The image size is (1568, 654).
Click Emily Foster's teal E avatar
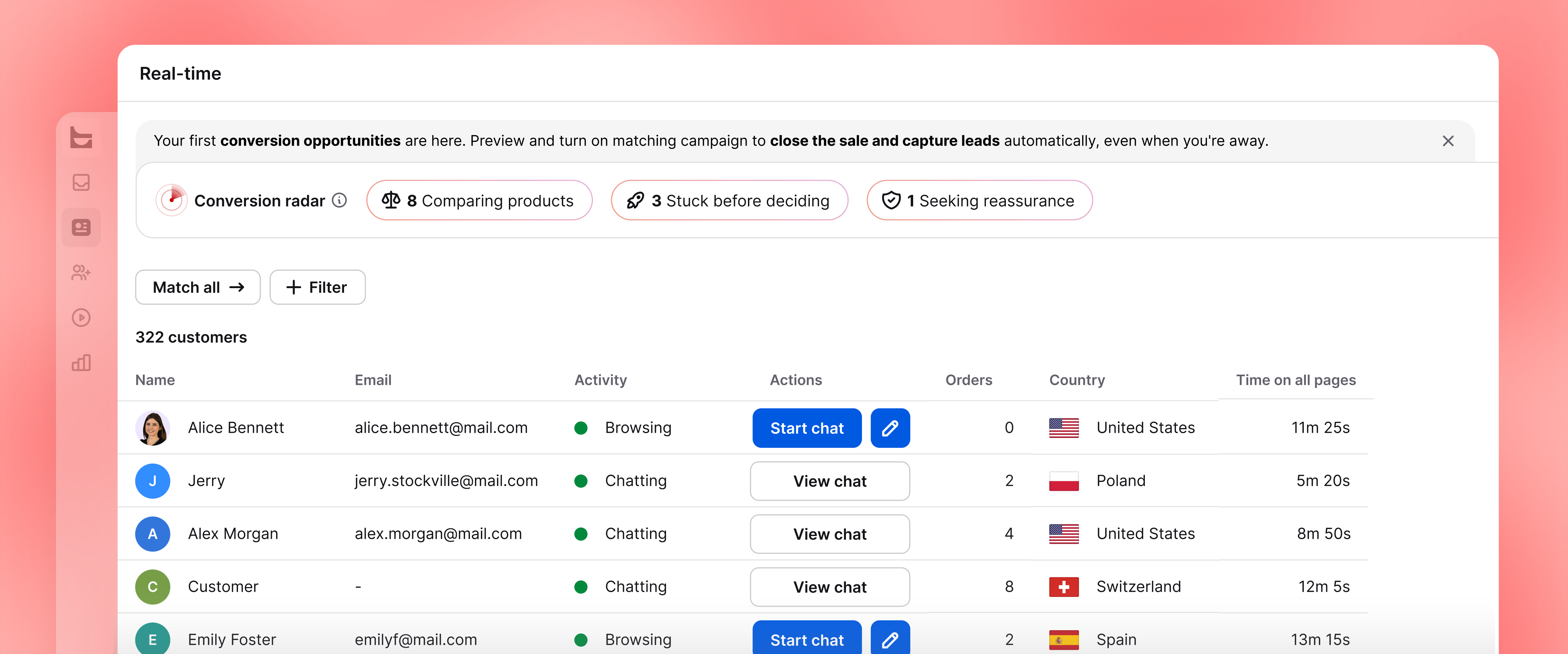152,639
